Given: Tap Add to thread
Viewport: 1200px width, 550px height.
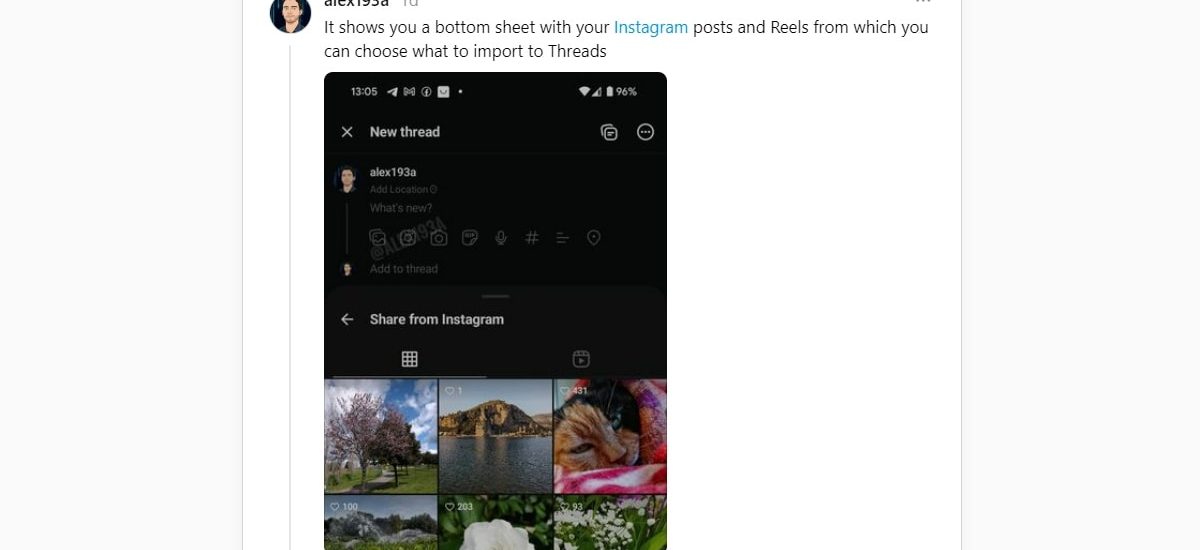Looking at the screenshot, I should 404,269.
